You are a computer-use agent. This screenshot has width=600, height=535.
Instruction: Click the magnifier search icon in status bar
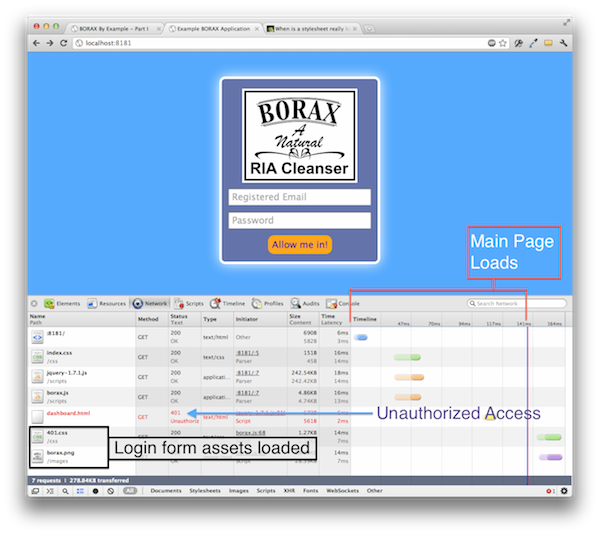point(65,491)
